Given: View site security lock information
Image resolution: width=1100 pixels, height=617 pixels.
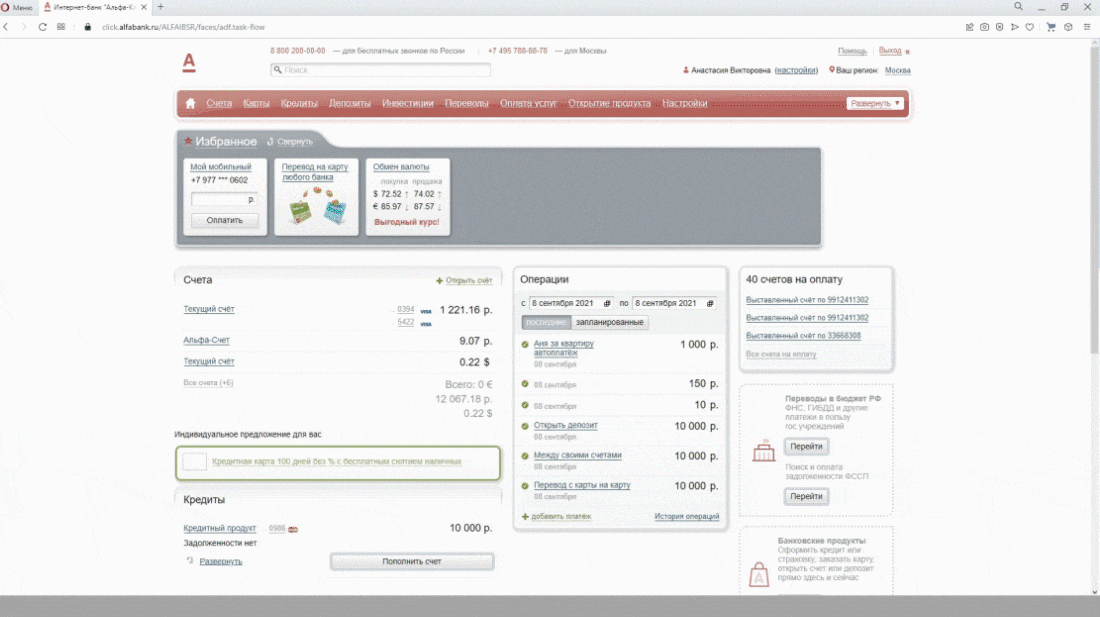Looking at the screenshot, I should 88,27.
